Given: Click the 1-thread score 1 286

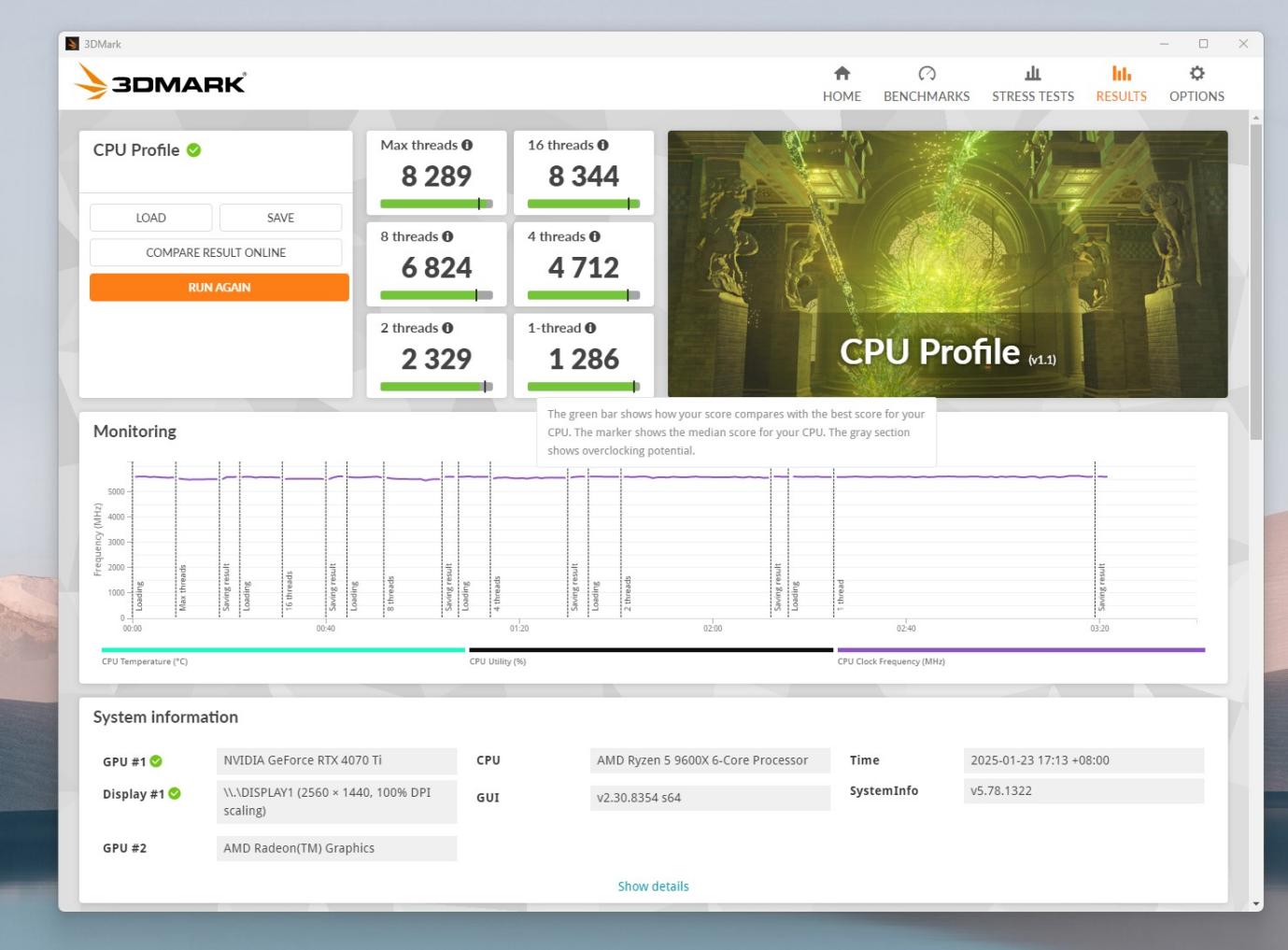Looking at the screenshot, I should pos(584,360).
